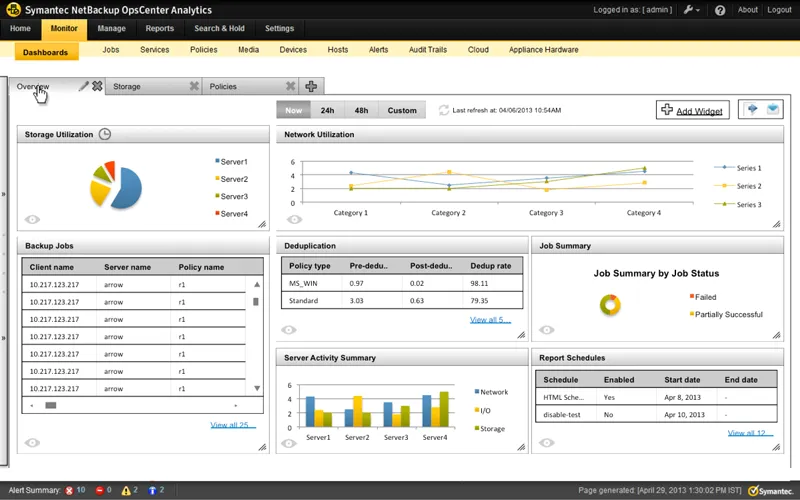Click the major alerts red minus icon
The image size is (800, 500).
[99, 490]
